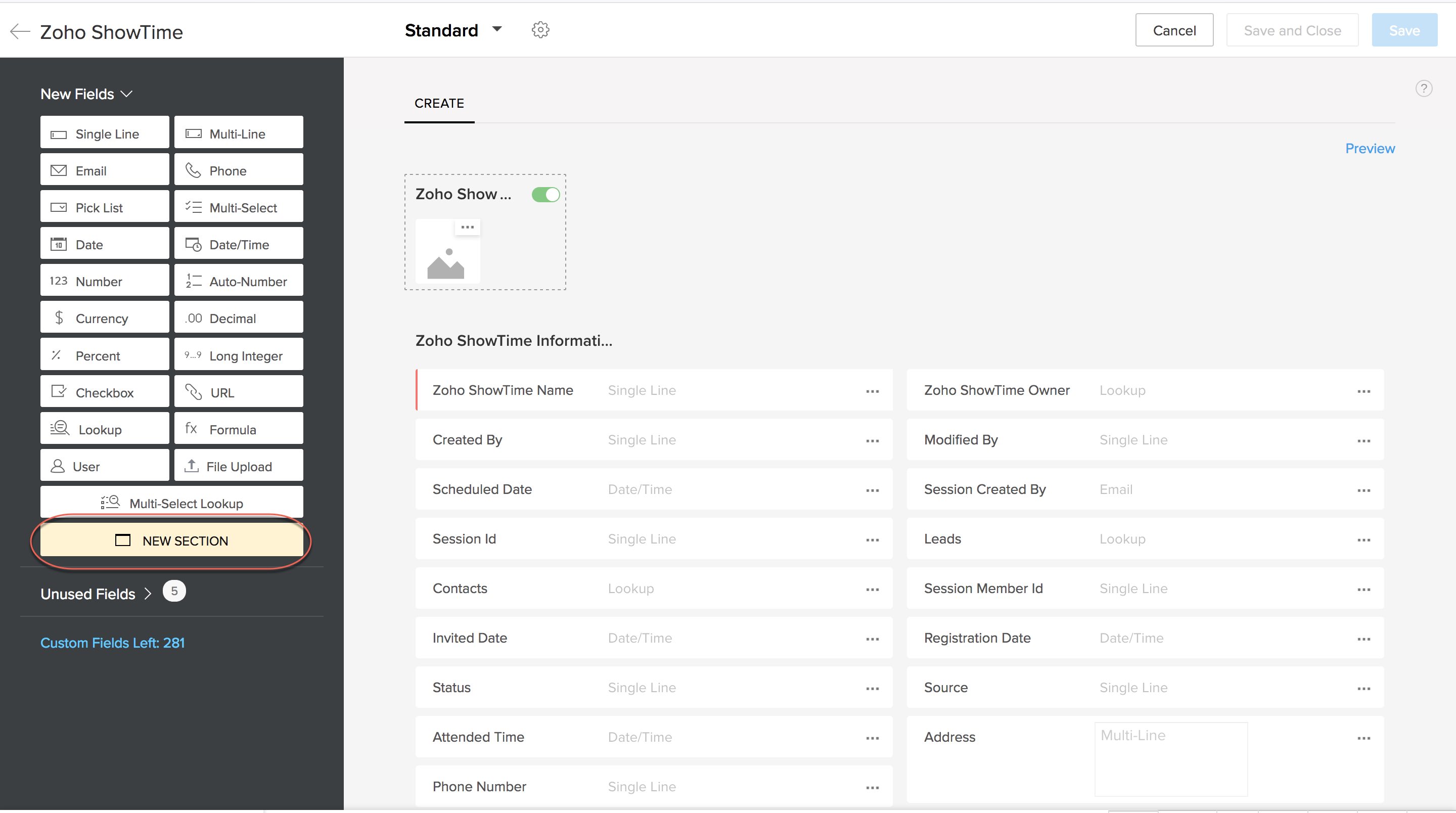
Task: Click the Preview link
Action: [1370, 149]
